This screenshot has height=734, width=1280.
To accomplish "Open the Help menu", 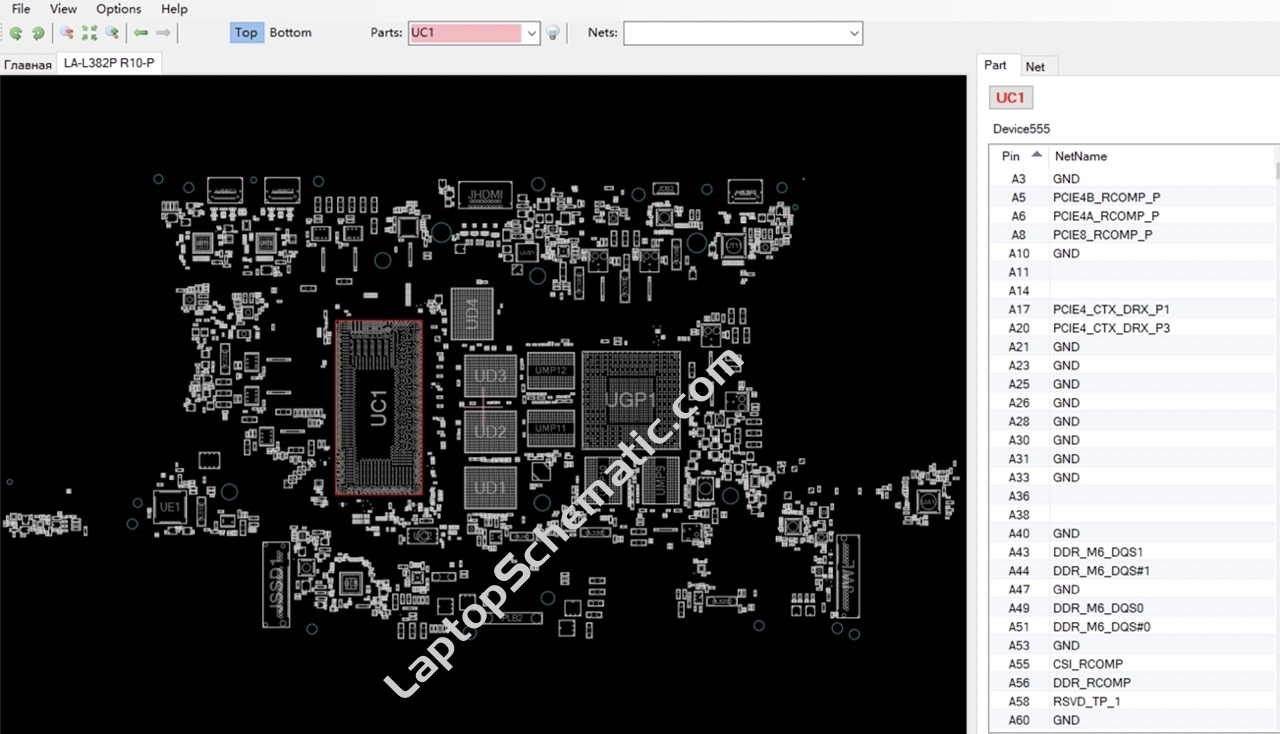I will click(x=175, y=9).
